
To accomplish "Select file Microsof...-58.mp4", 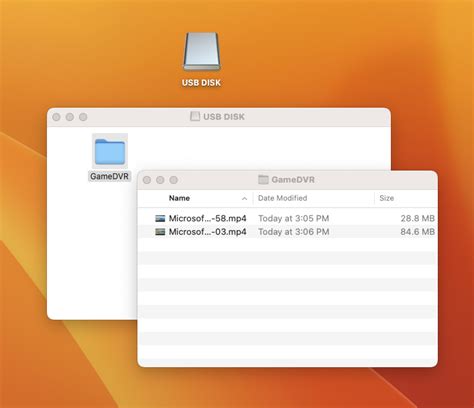I will click(x=207, y=218).
